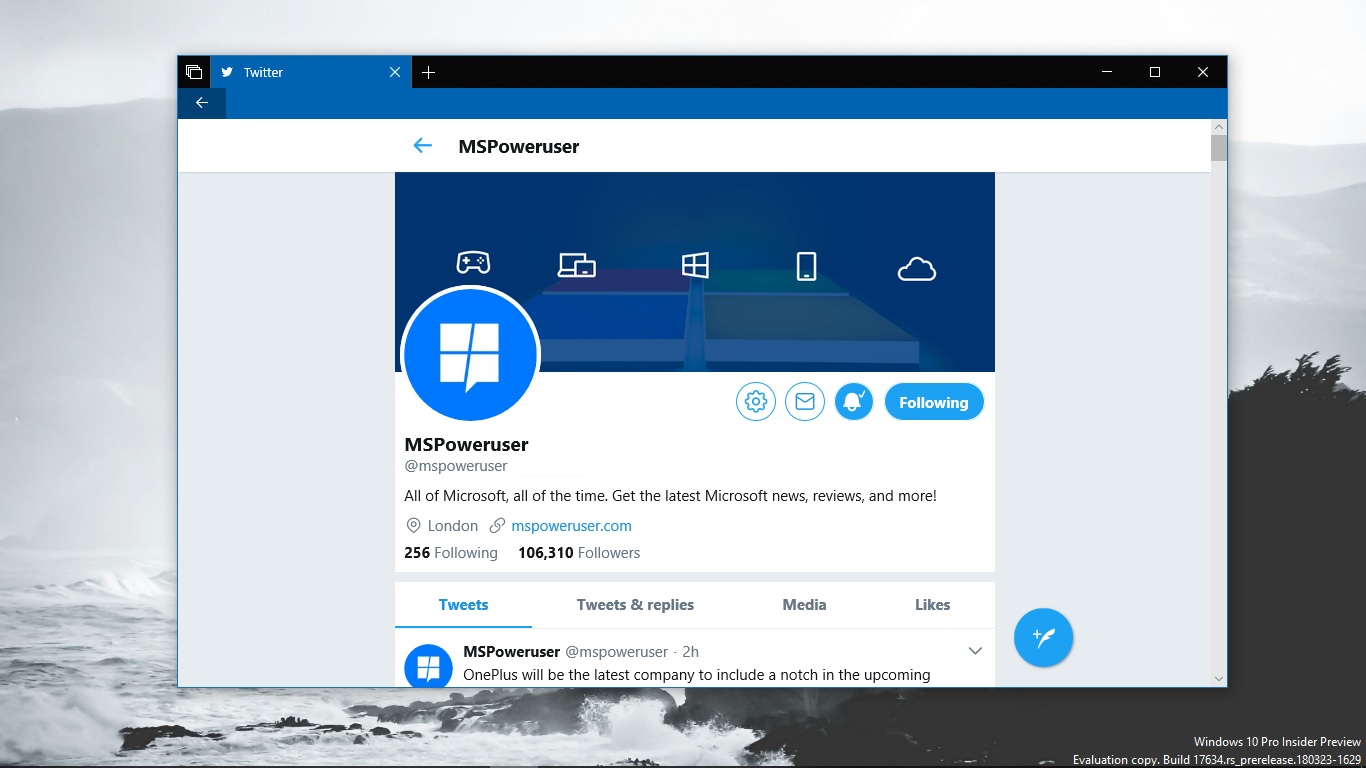
Task: Switch to the Media tab
Action: (804, 605)
